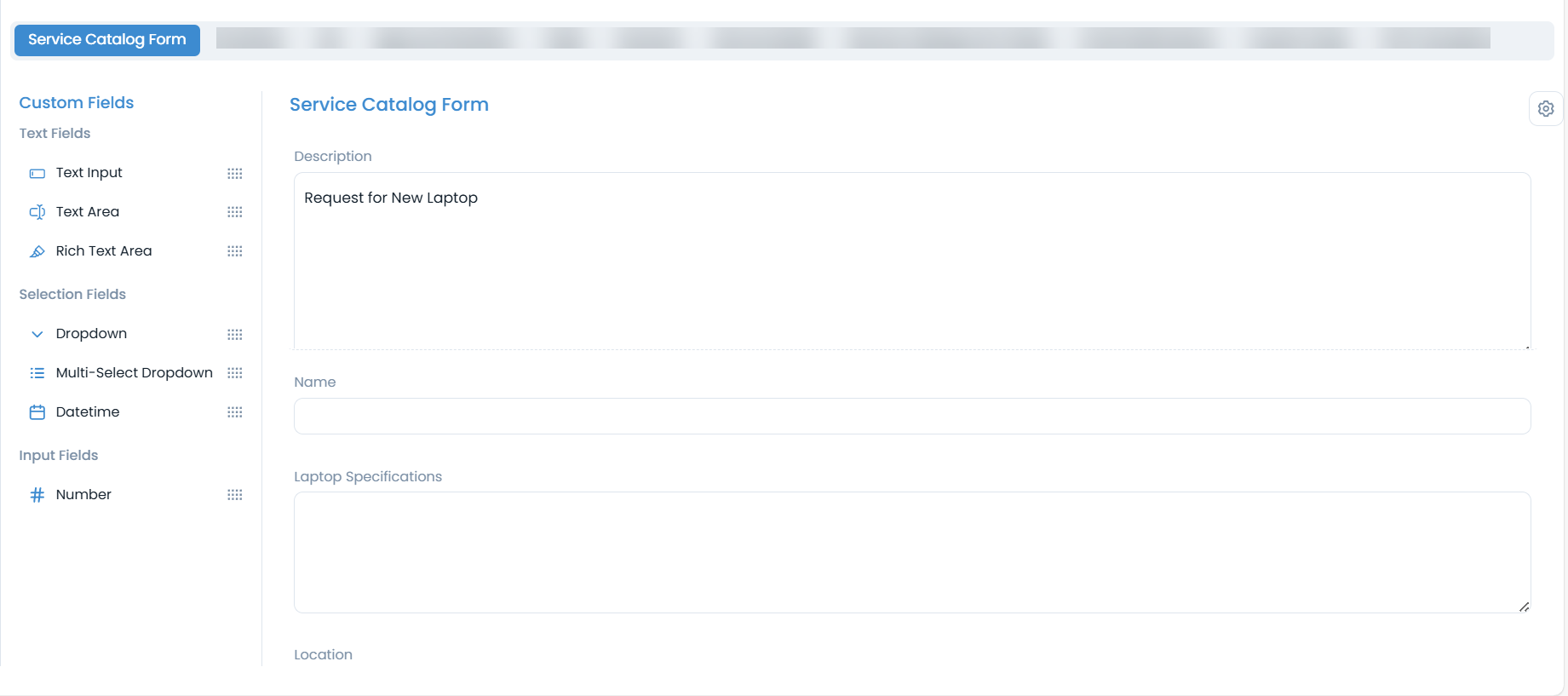Screen dimensions: 1568x696
Task: Click the Datetime calendar icon
Action: pyautogui.click(x=37, y=412)
